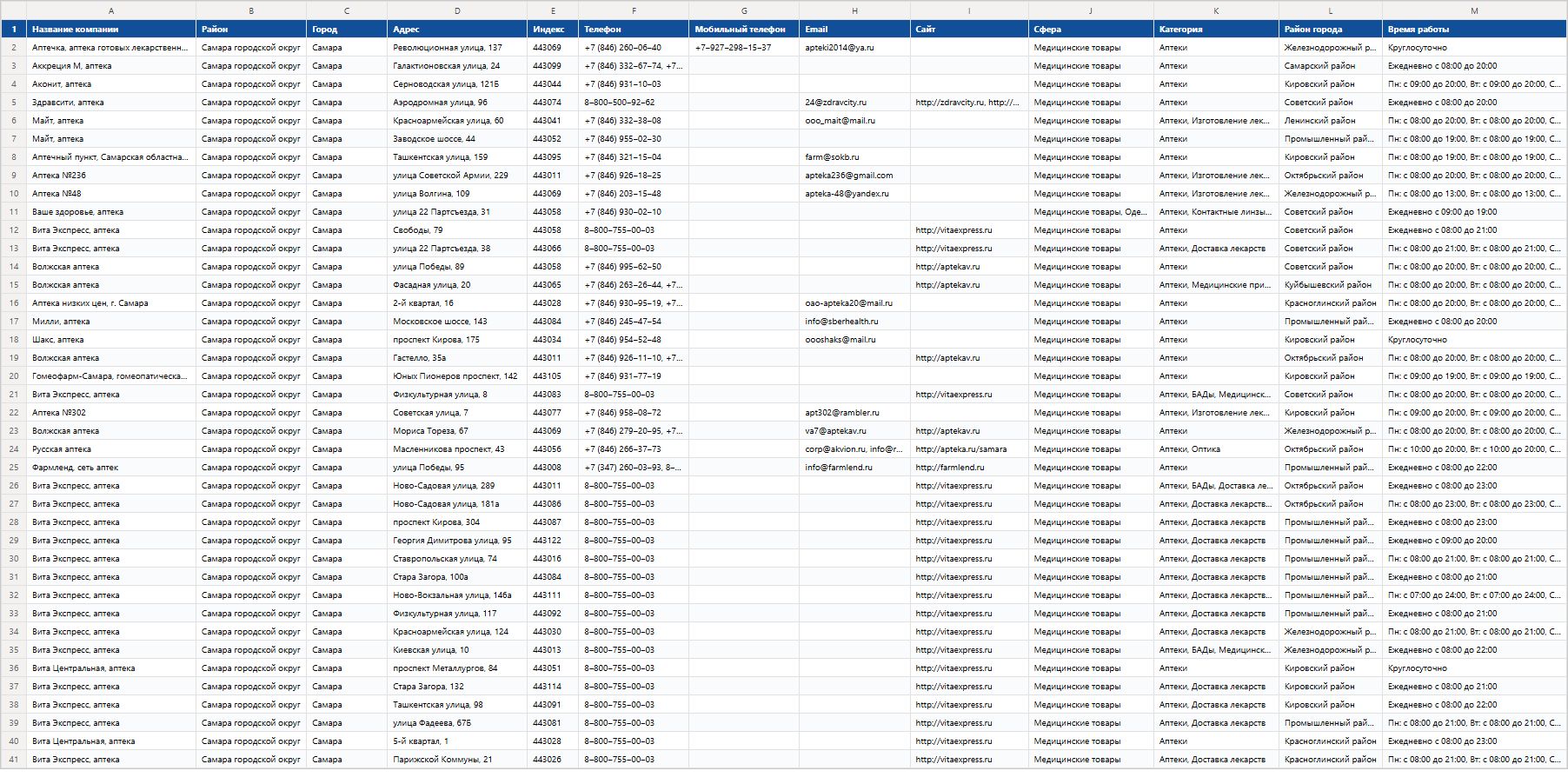
Task: Click the 'Сайт' header cell
Action: click(969, 30)
